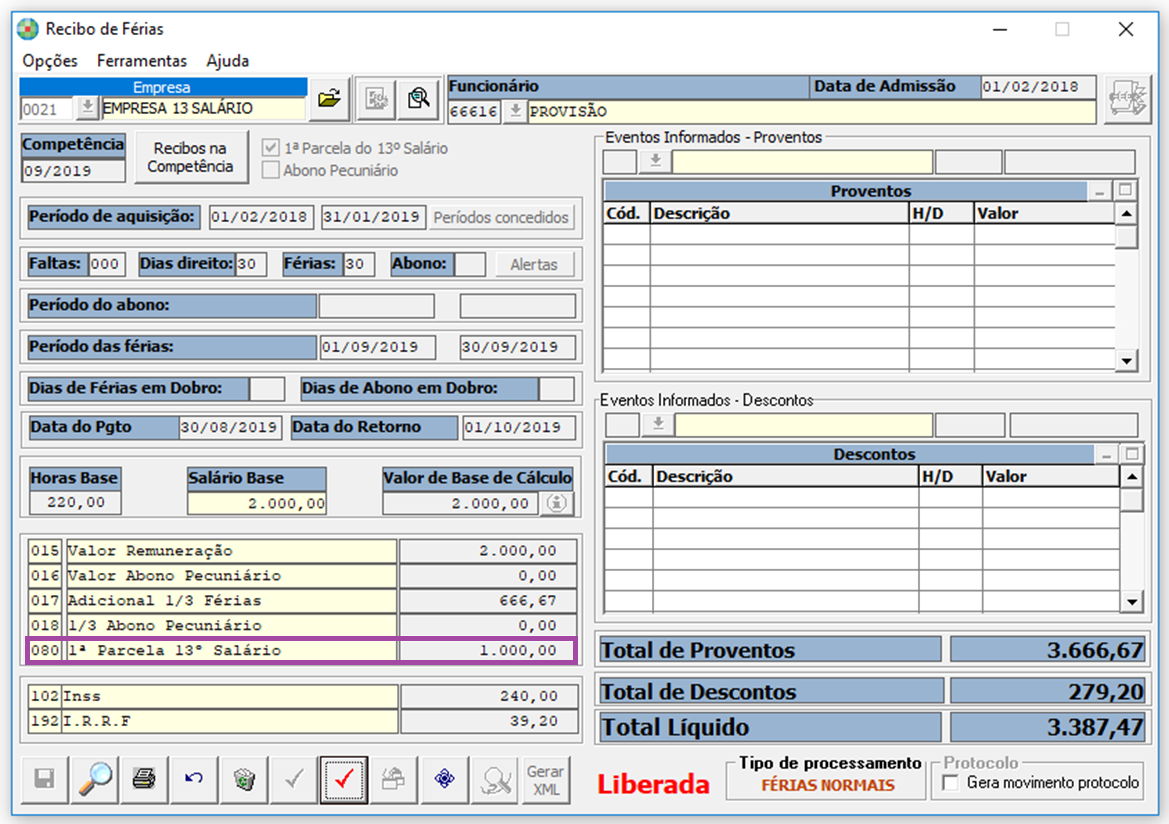
Task: Click the blue undo arrow icon
Action: pos(194,780)
